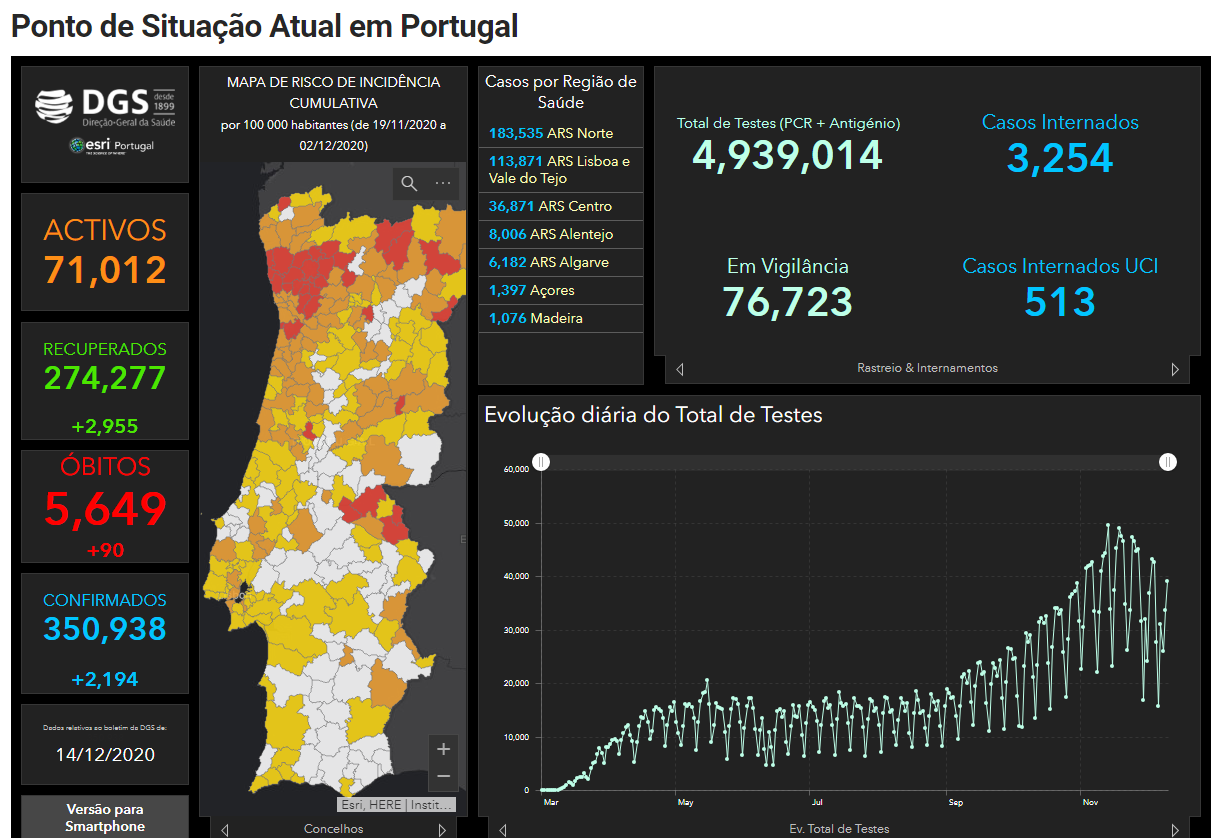Viewport: 1220px width, 838px height.
Task: Click Casos Internados UCI value 513
Action: 1060,302
